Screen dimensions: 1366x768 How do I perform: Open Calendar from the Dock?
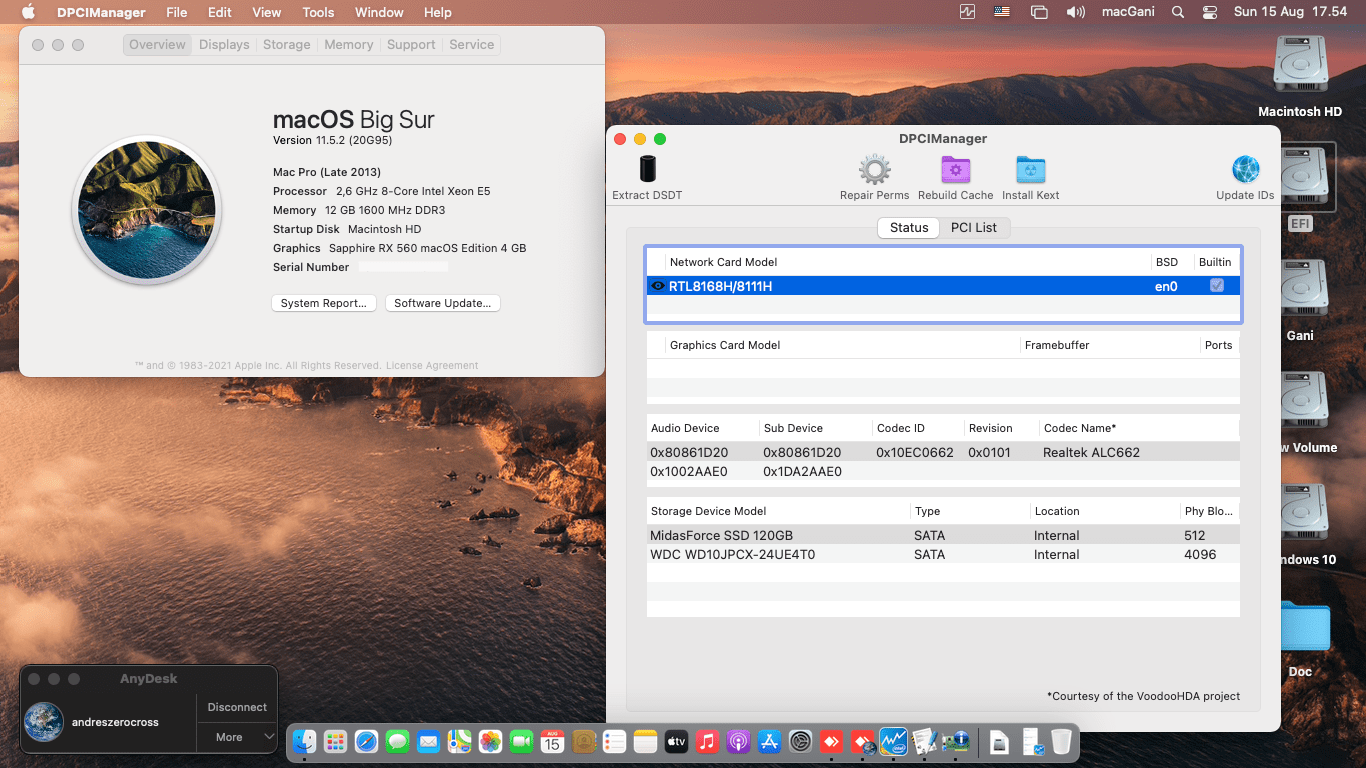click(552, 741)
